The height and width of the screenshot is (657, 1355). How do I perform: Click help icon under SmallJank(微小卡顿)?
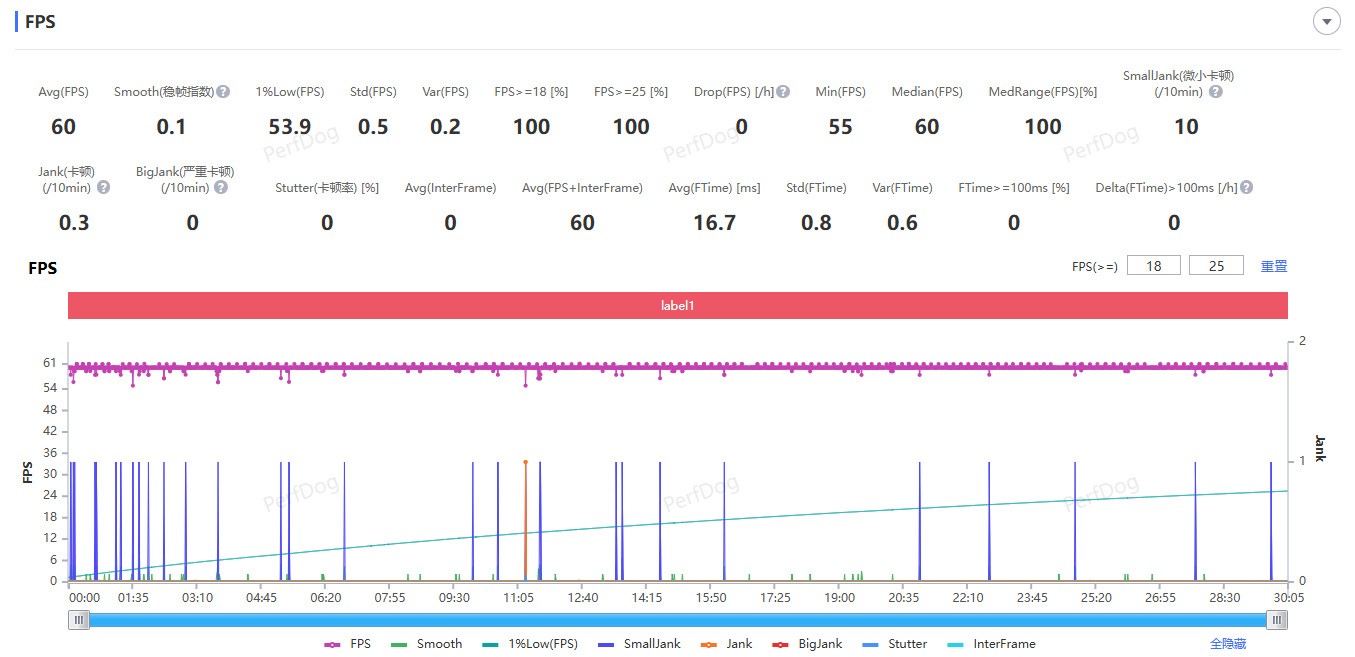point(1215,92)
